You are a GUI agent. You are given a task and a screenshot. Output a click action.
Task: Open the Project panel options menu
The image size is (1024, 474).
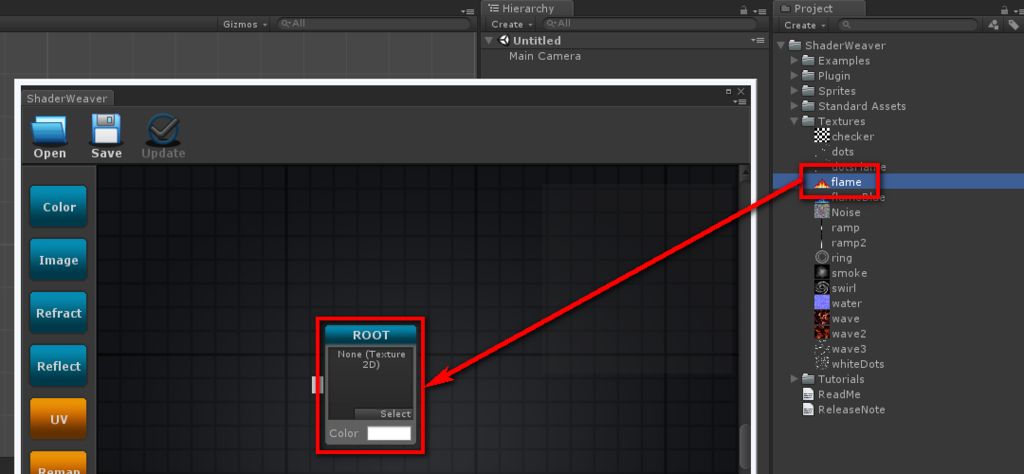(1017, 11)
